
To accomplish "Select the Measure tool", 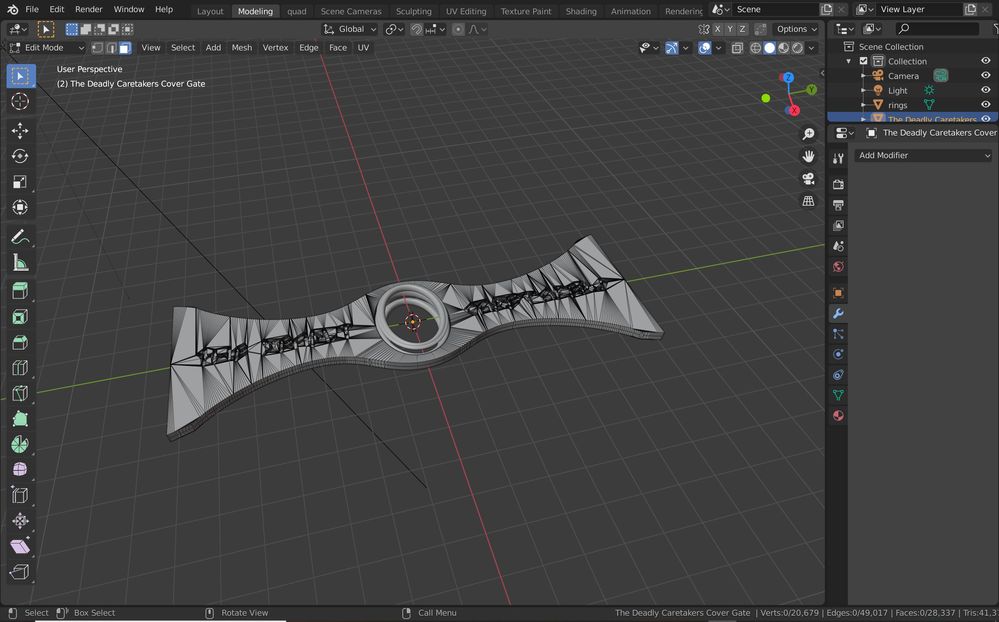I will [x=19, y=263].
